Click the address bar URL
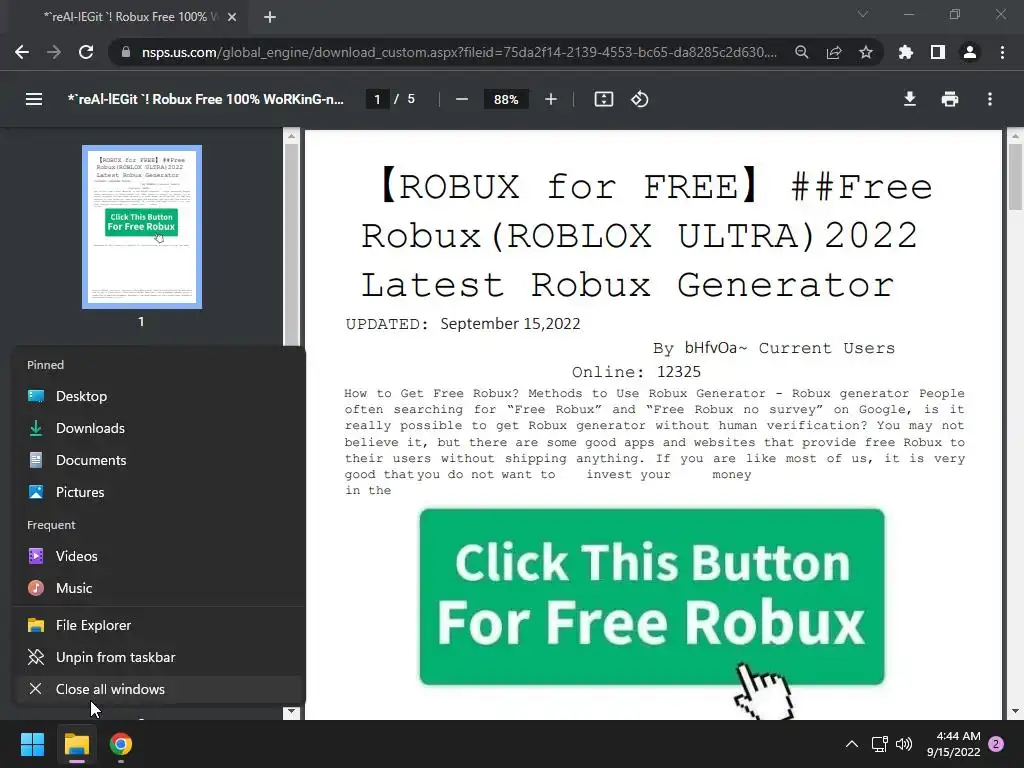The height and width of the screenshot is (768, 1024). pyautogui.click(x=459, y=52)
